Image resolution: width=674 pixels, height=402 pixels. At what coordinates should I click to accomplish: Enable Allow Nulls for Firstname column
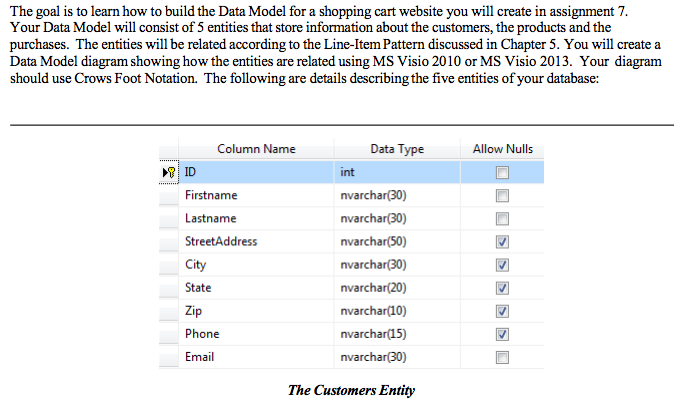[x=502, y=195]
